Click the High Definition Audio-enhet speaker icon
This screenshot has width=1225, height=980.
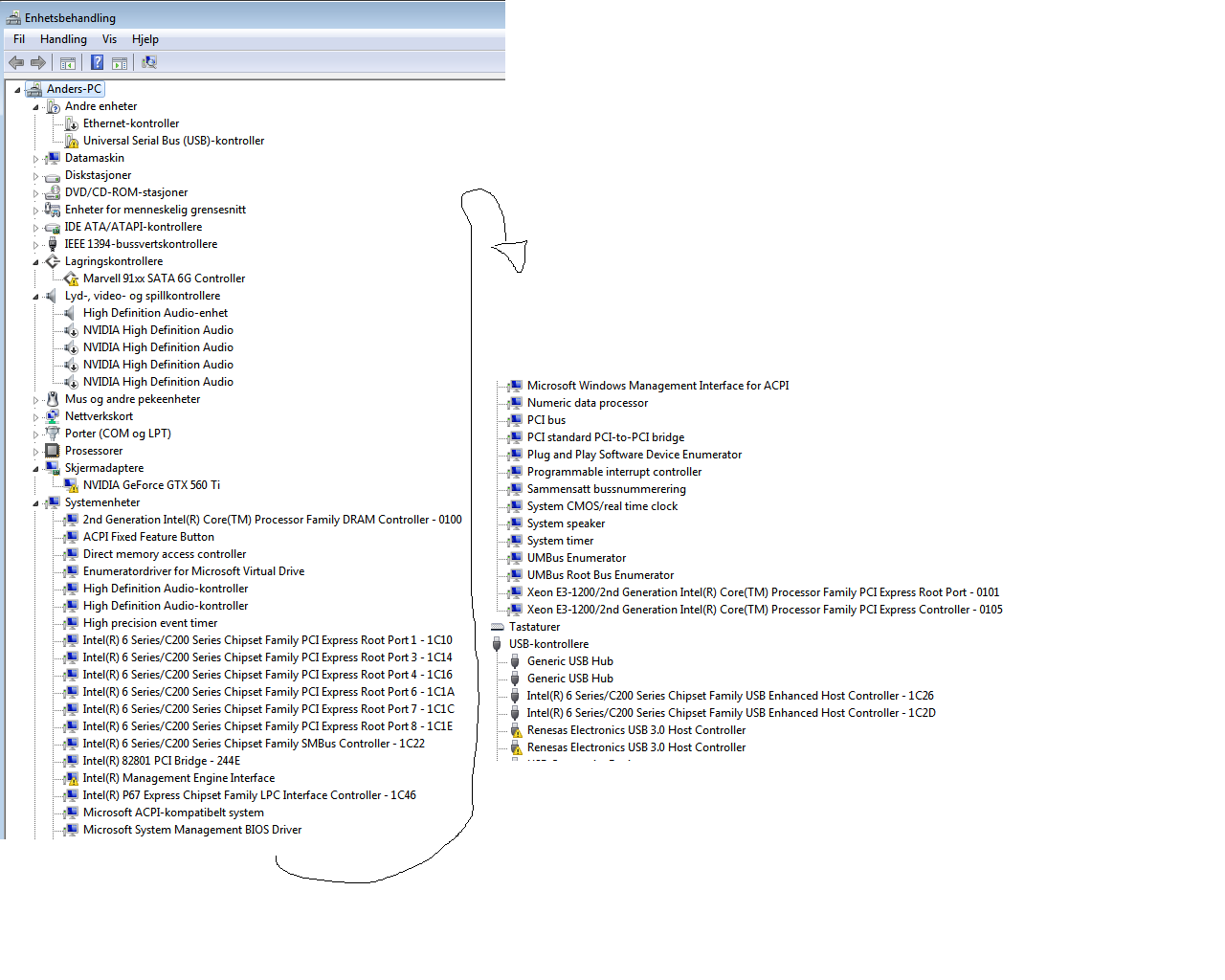click(x=71, y=313)
